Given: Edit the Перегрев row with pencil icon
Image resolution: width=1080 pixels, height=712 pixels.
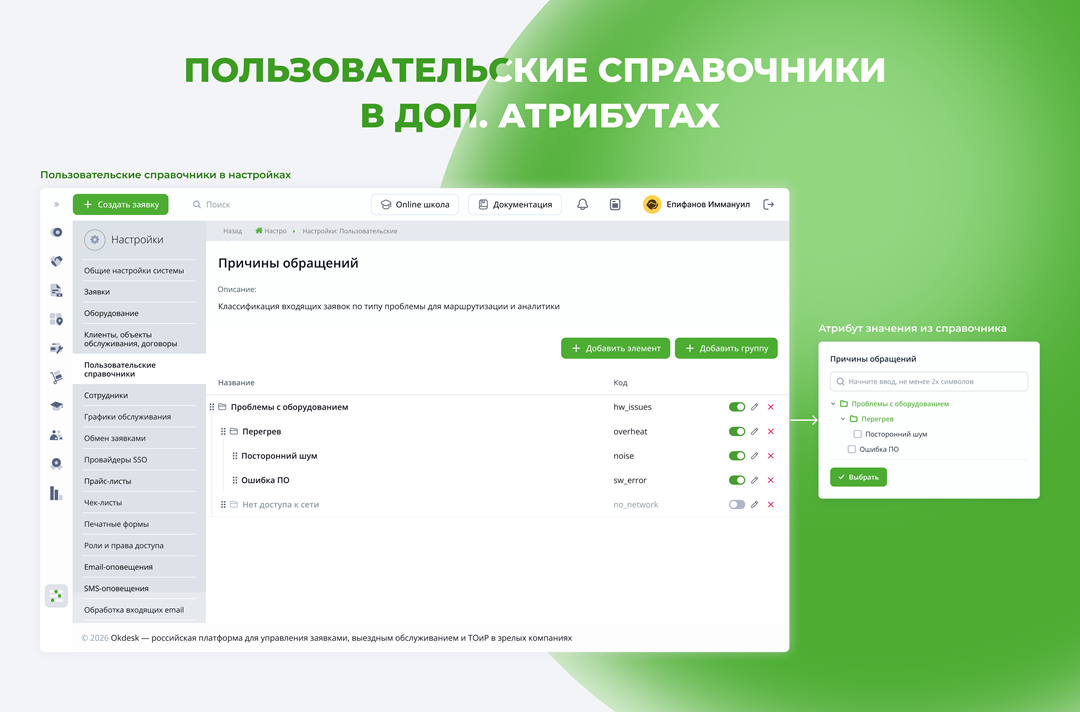Looking at the screenshot, I should pyautogui.click(x=754, y=432).
